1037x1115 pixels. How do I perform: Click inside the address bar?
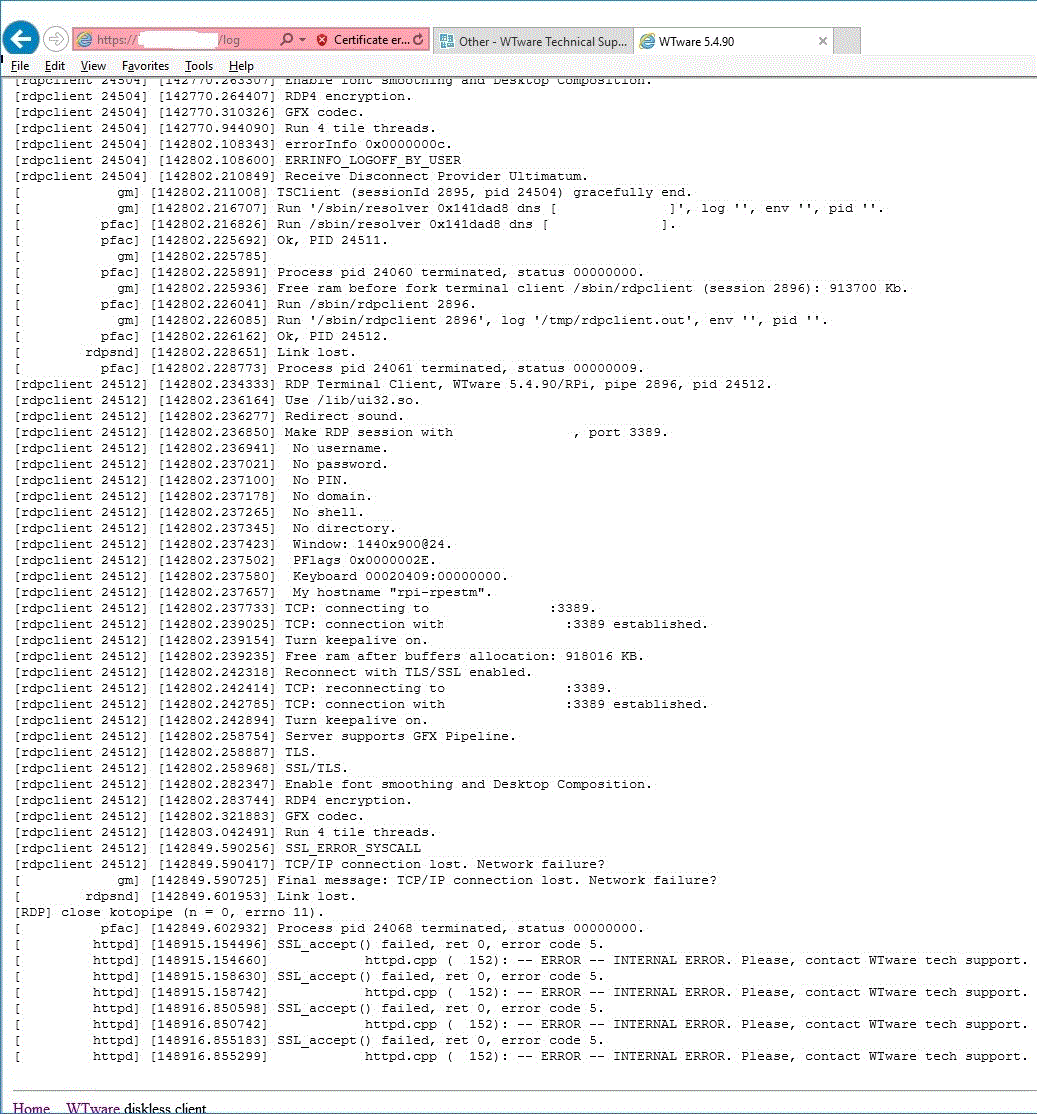tap(190, 40)
